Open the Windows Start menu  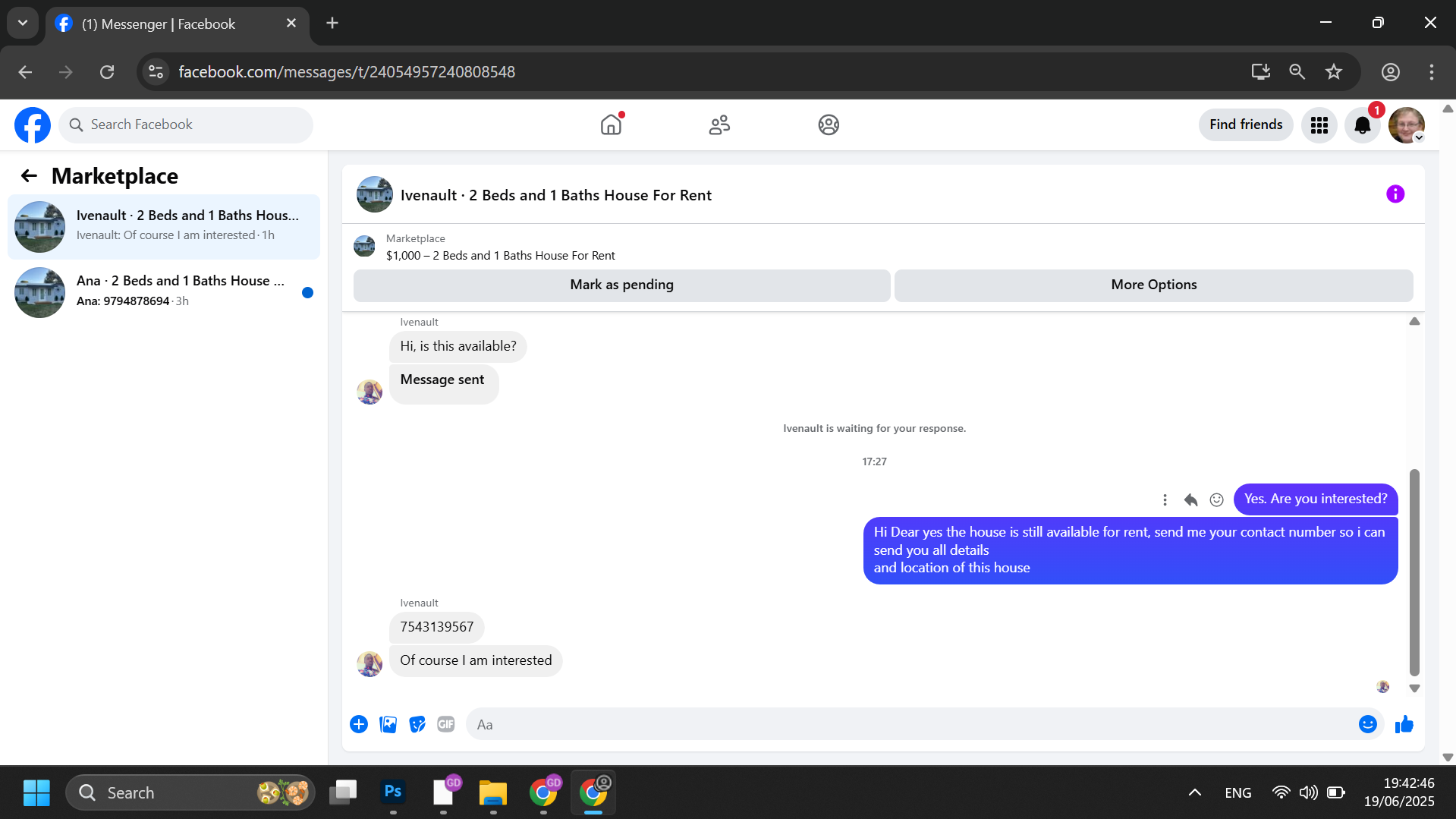(36, 793)
